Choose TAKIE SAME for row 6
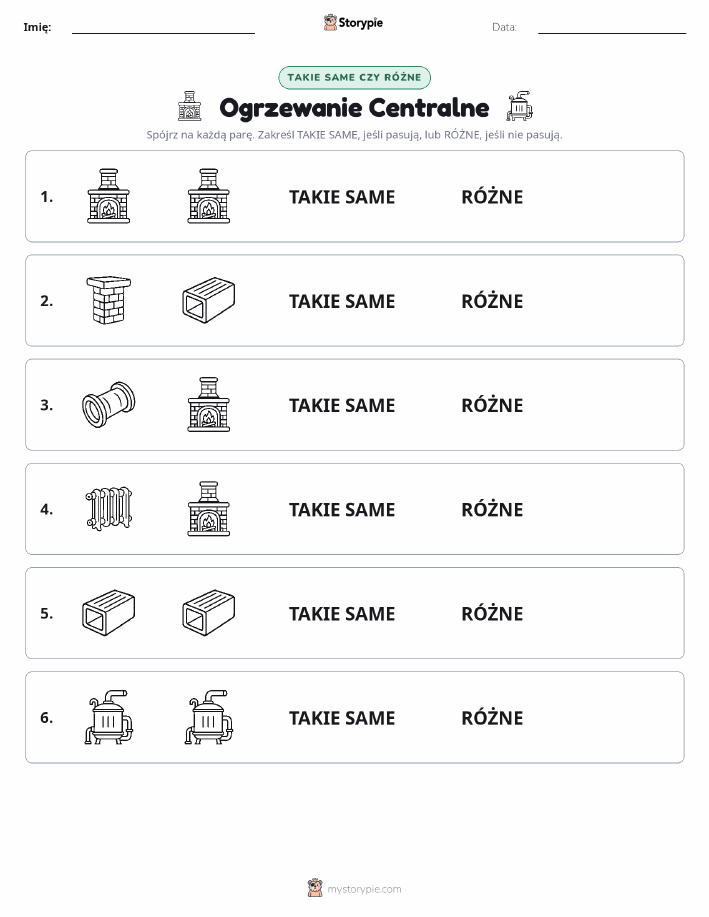Image resolution: width=709 pixels, height=917 pixels. point(342,718)
